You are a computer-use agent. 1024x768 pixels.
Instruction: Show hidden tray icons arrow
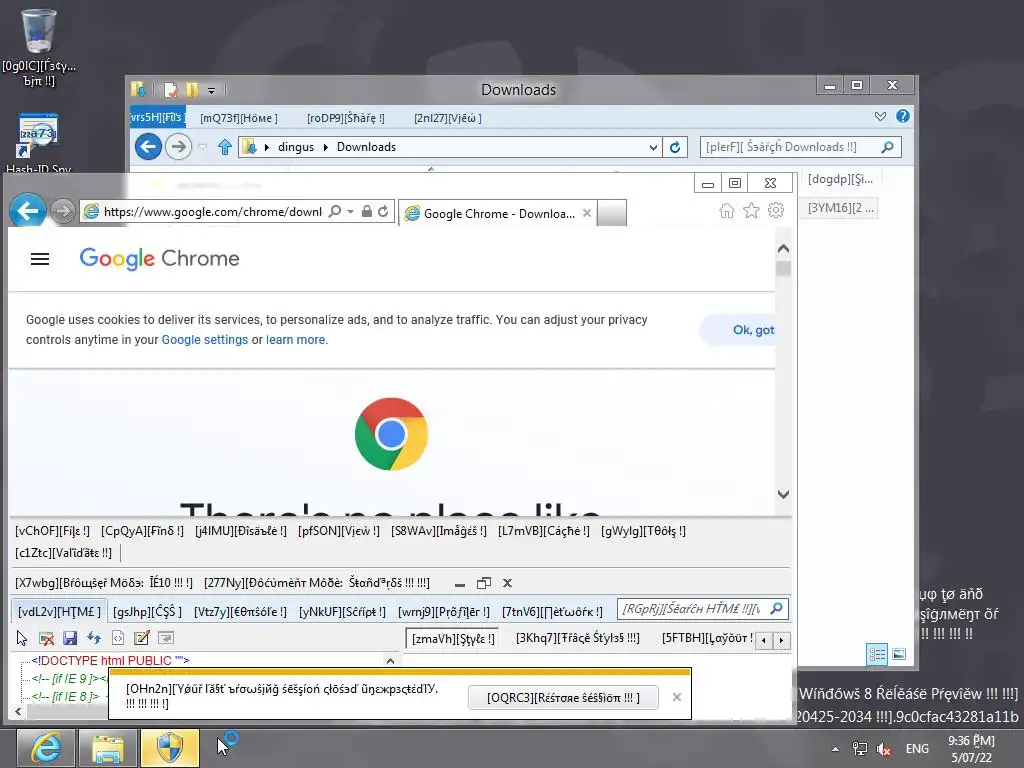(x=835, y=749)
